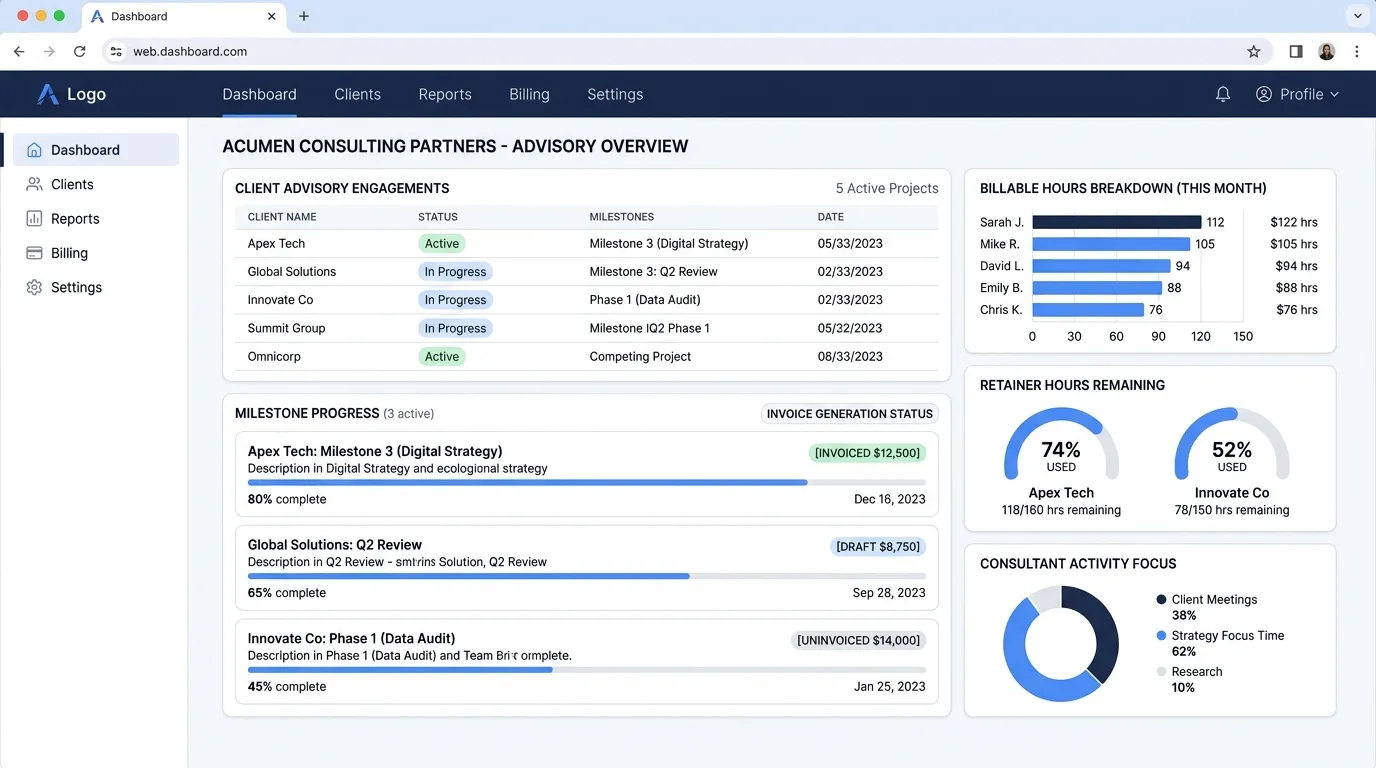Image resolution: width=1376 pixels, height=768 pixels.
Task: Click the Strategy Focus Time legend dot
Action: [1161, 636]
